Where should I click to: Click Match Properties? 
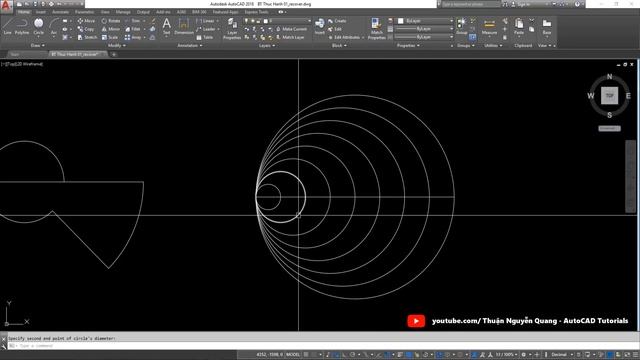(x=377, y=29)
